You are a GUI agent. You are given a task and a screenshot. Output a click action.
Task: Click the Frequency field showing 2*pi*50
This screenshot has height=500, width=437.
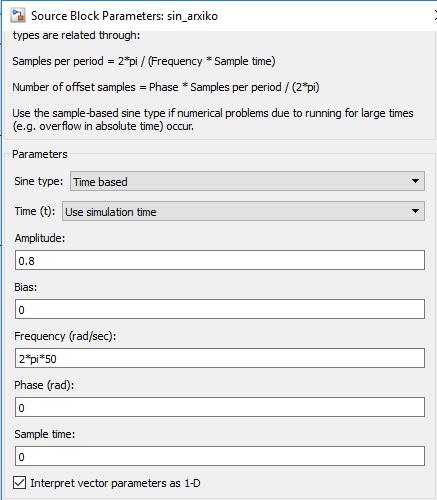220,358
